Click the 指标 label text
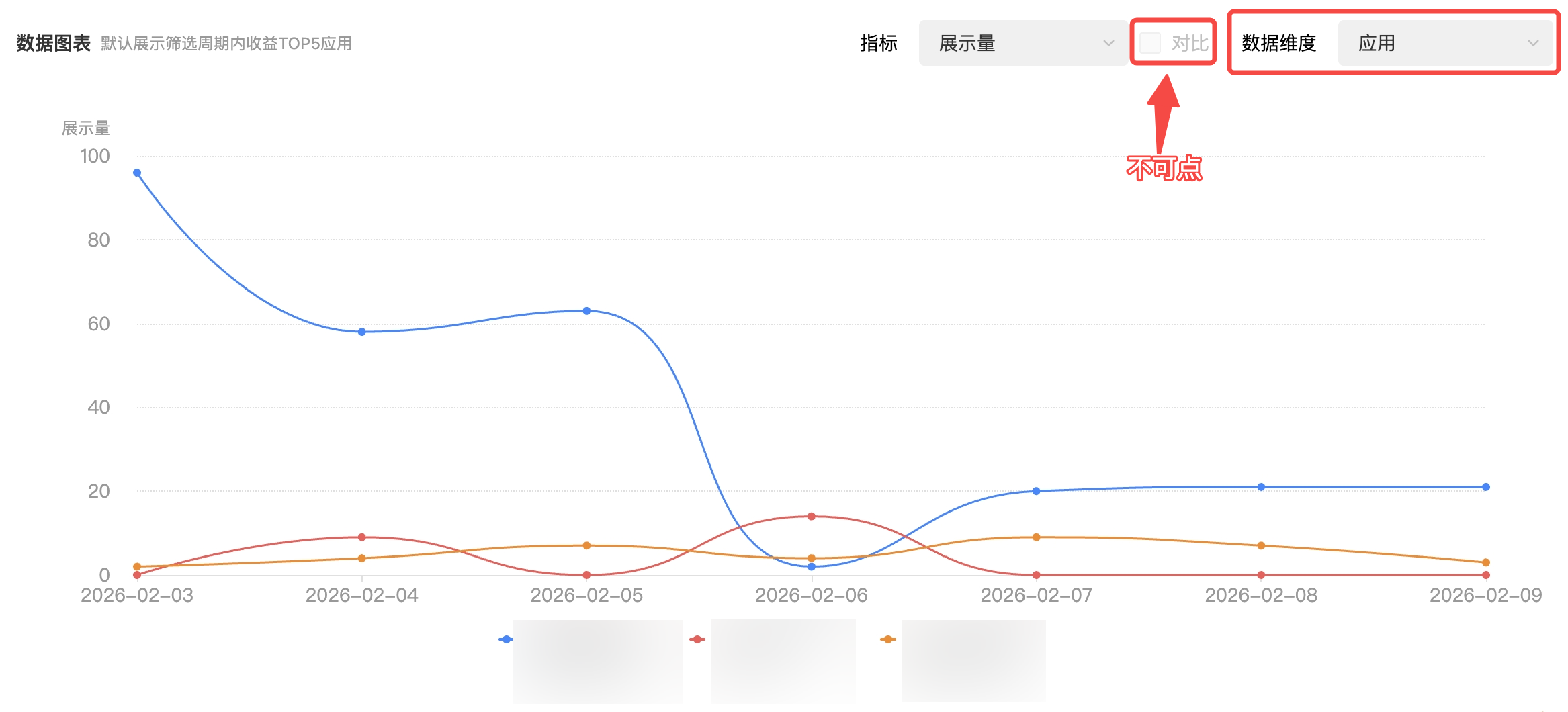Image resolution: width=1568 pixels, height=712 pixels. 879,44
